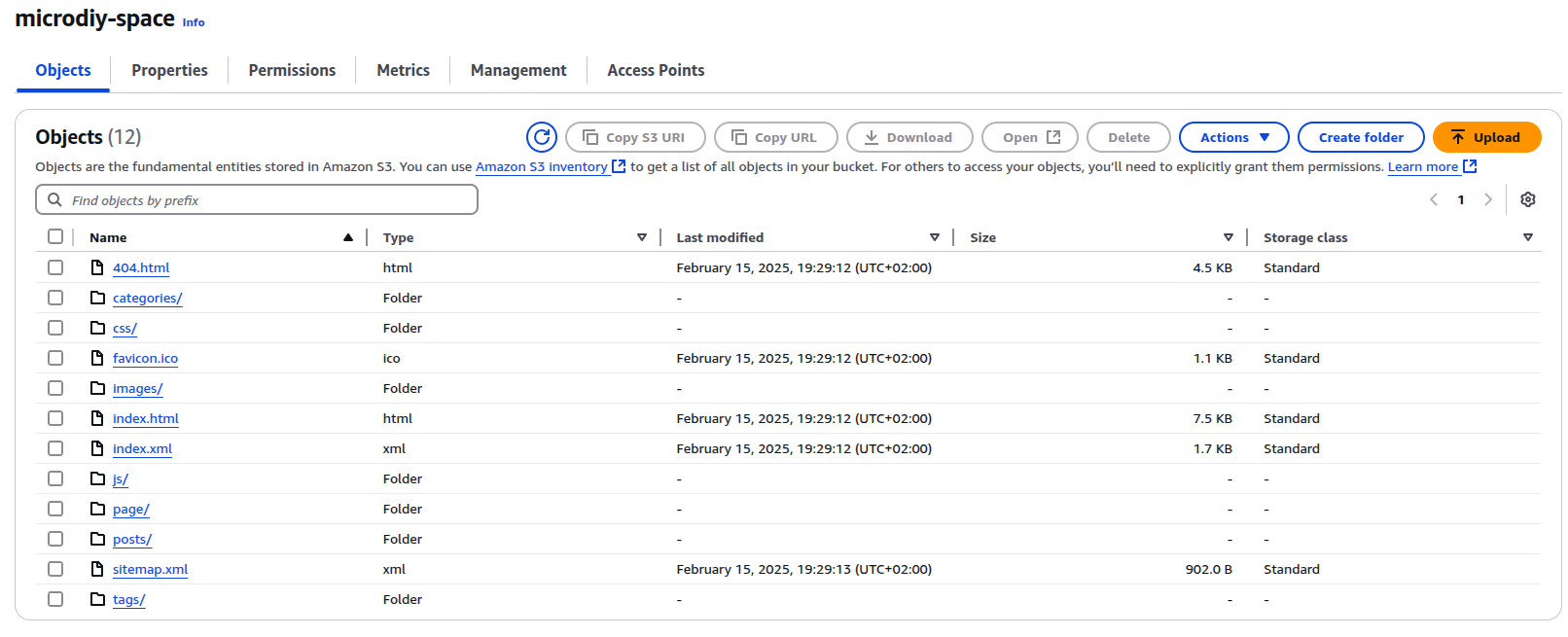
Task: Click the Download button
Action: (909, 137)
